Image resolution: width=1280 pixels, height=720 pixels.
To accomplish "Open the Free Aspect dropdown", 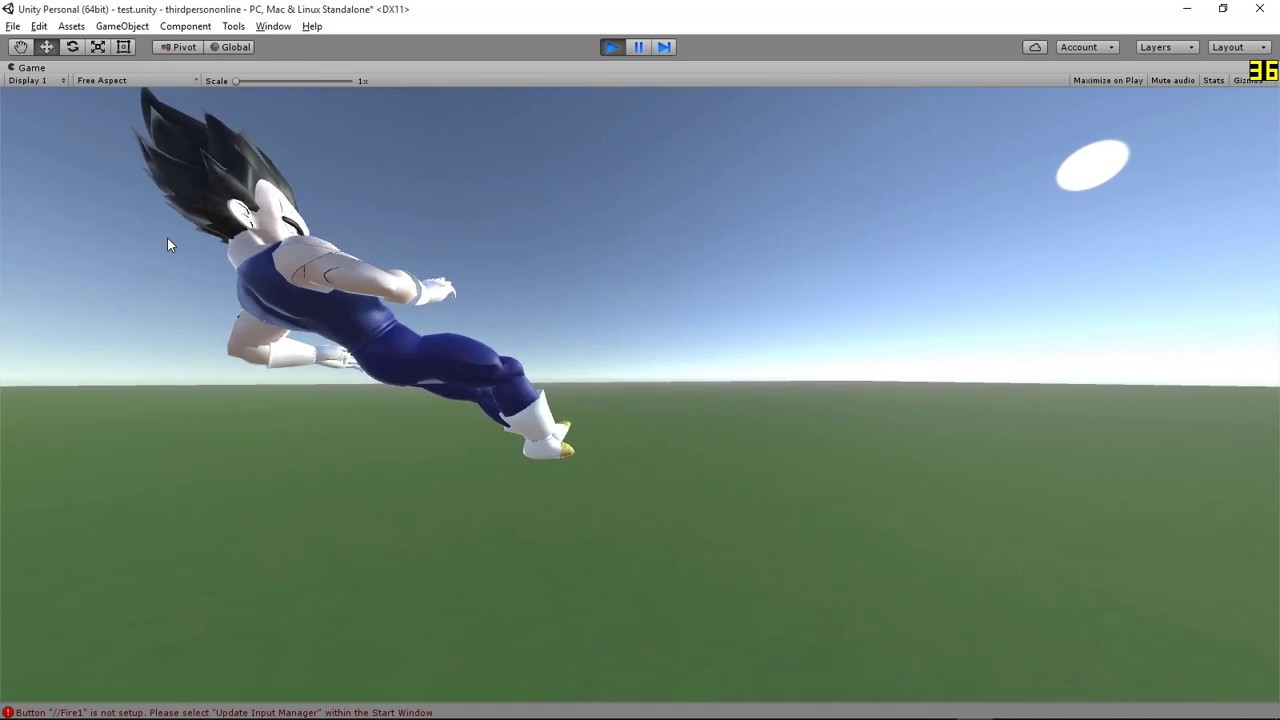I will [x=137, y=80].
